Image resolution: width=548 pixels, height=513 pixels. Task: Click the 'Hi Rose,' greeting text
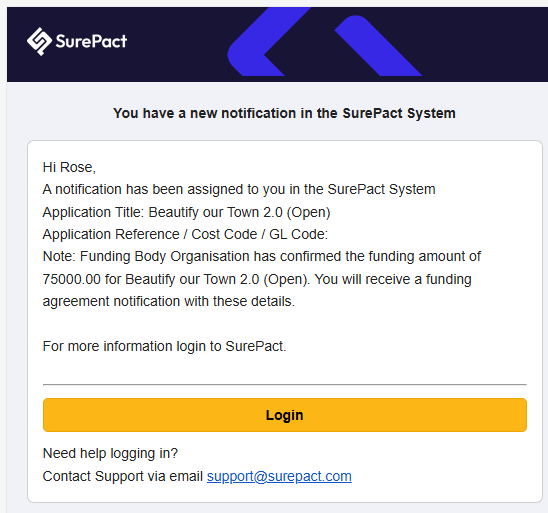coord(69,167)
